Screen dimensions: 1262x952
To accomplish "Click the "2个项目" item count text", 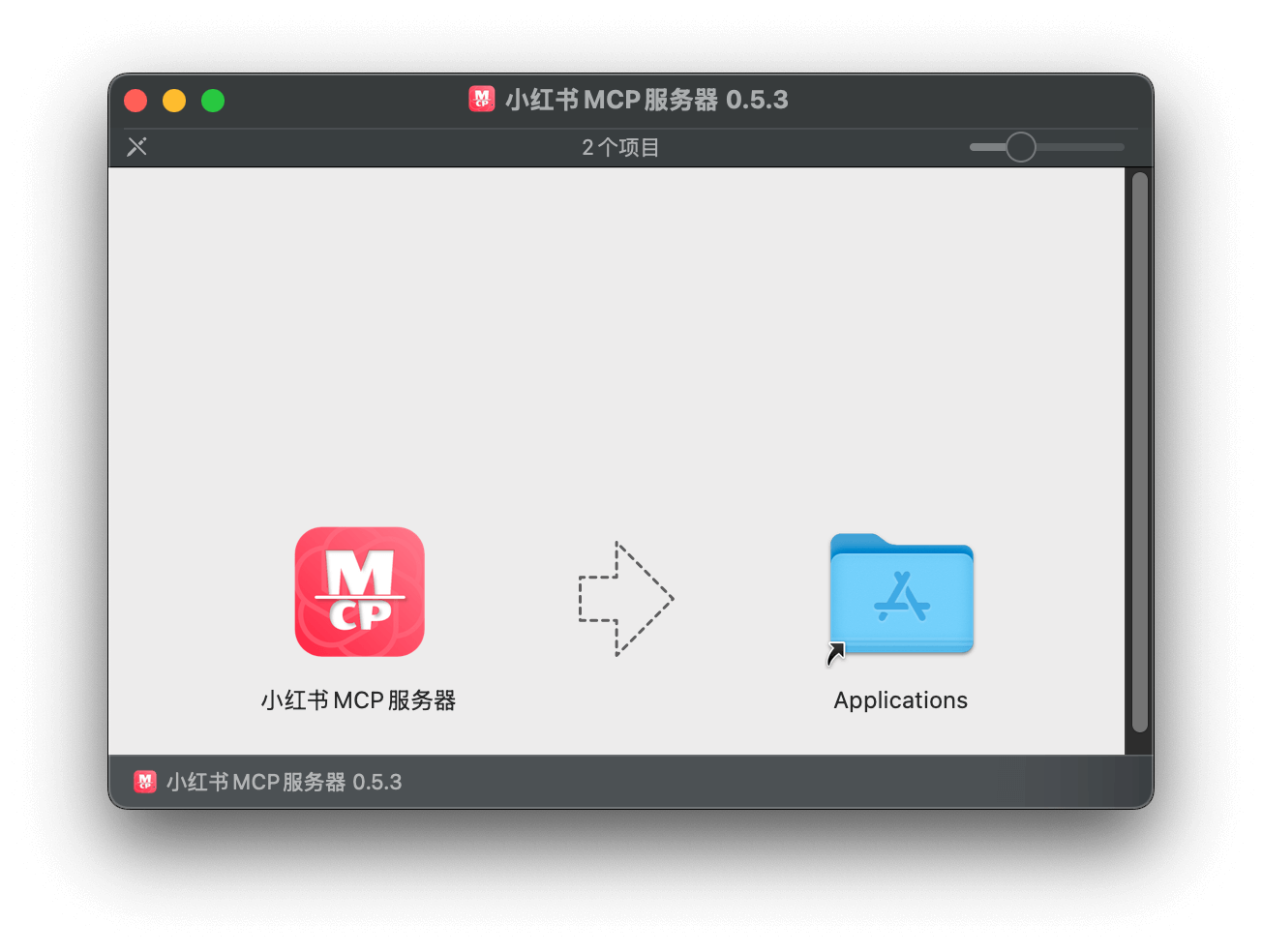I will point(620,147).
